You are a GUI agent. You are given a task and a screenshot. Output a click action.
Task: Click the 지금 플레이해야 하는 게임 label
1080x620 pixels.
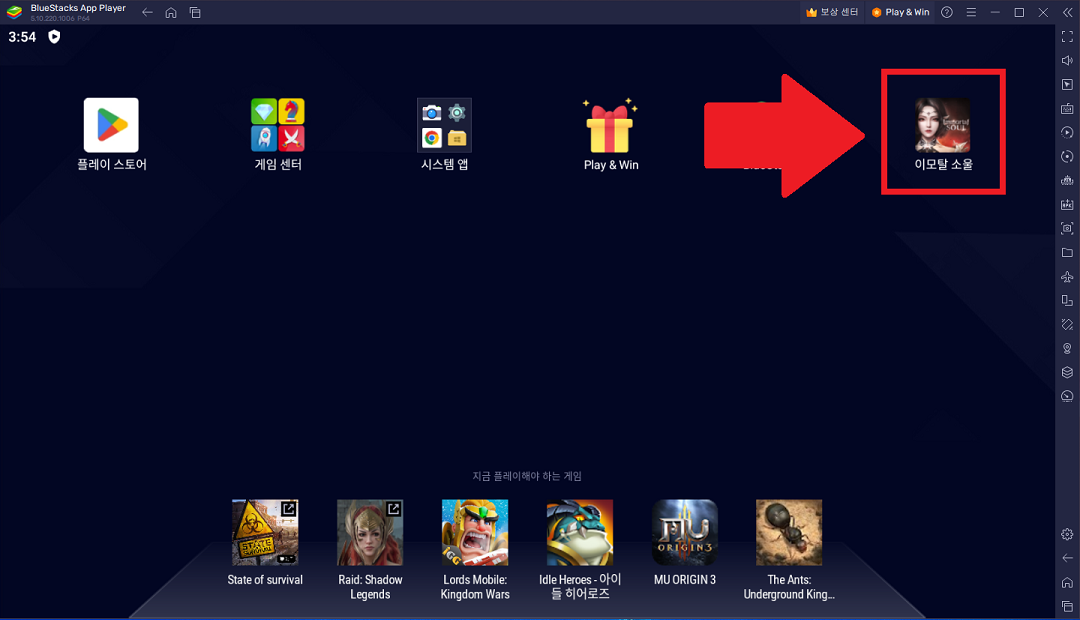pyautogui.click(x=527, y=476)
